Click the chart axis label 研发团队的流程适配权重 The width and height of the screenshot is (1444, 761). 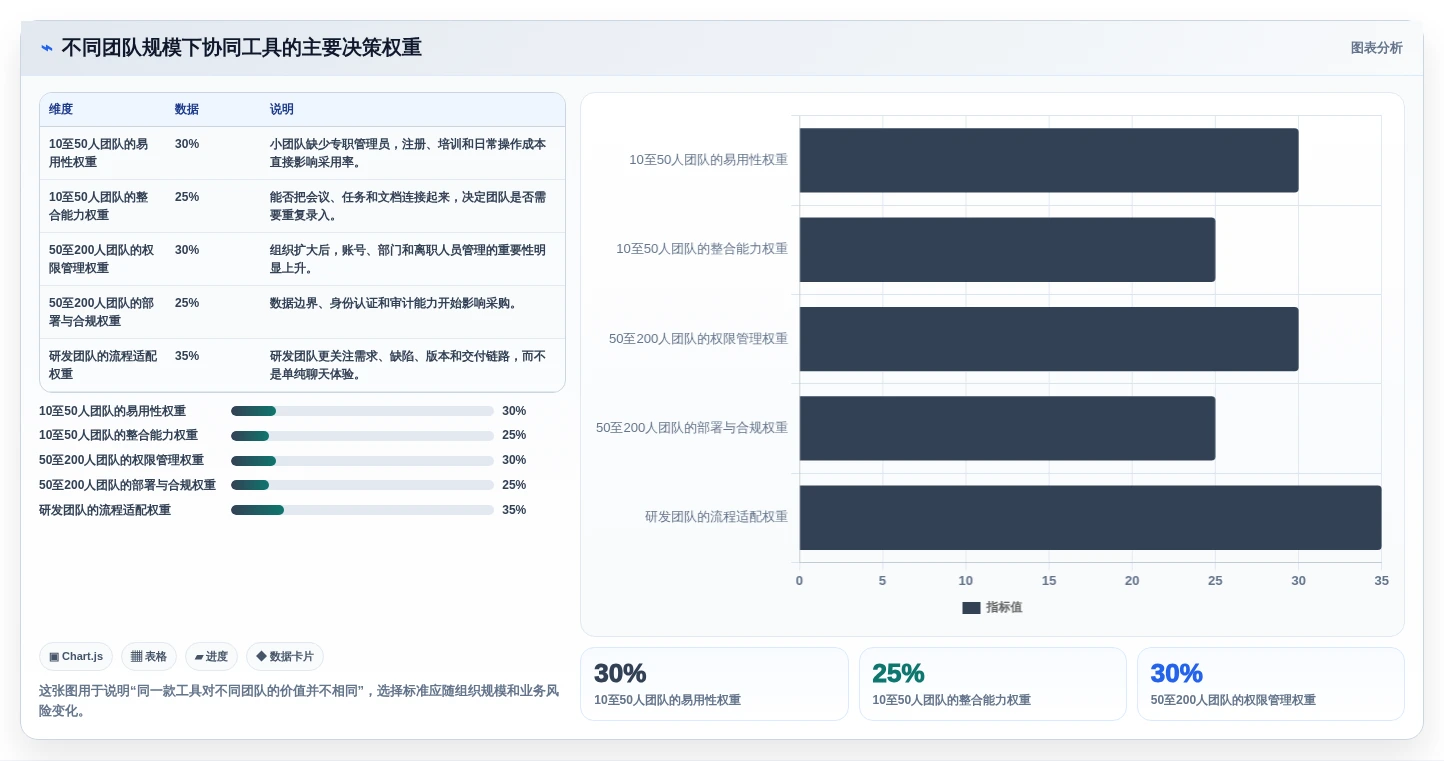point(716,517)
